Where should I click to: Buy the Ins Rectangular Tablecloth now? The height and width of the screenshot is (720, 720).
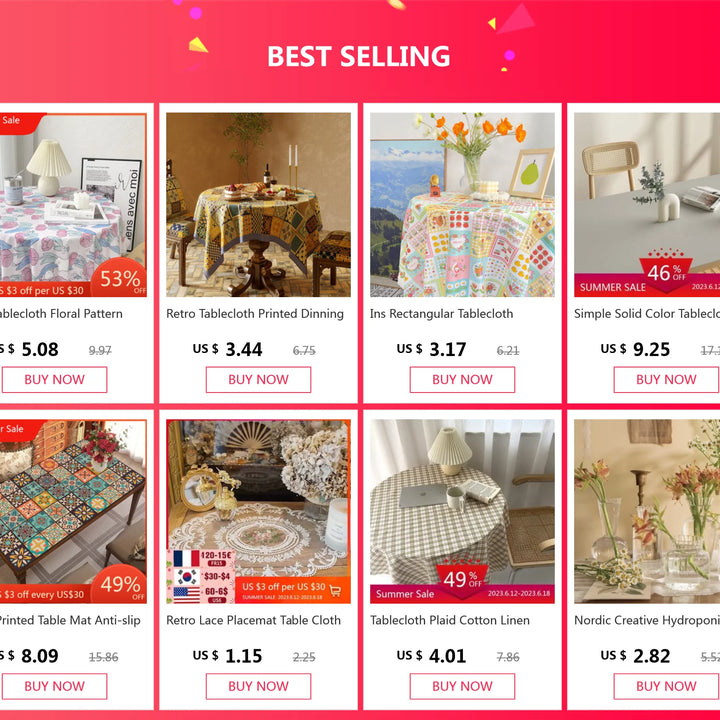pyautogui.click(x=462, y=380)
